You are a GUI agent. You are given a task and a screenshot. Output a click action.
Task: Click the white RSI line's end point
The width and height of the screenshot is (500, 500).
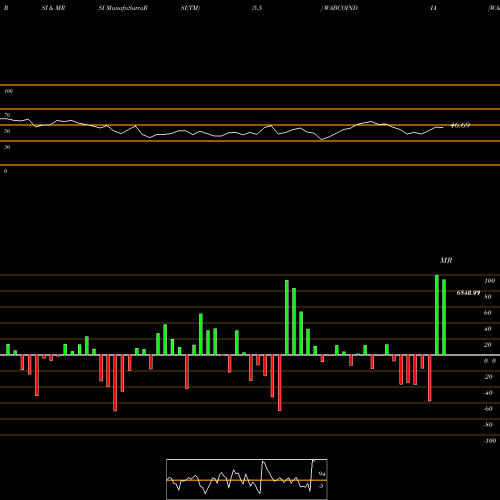pos(443,127)
